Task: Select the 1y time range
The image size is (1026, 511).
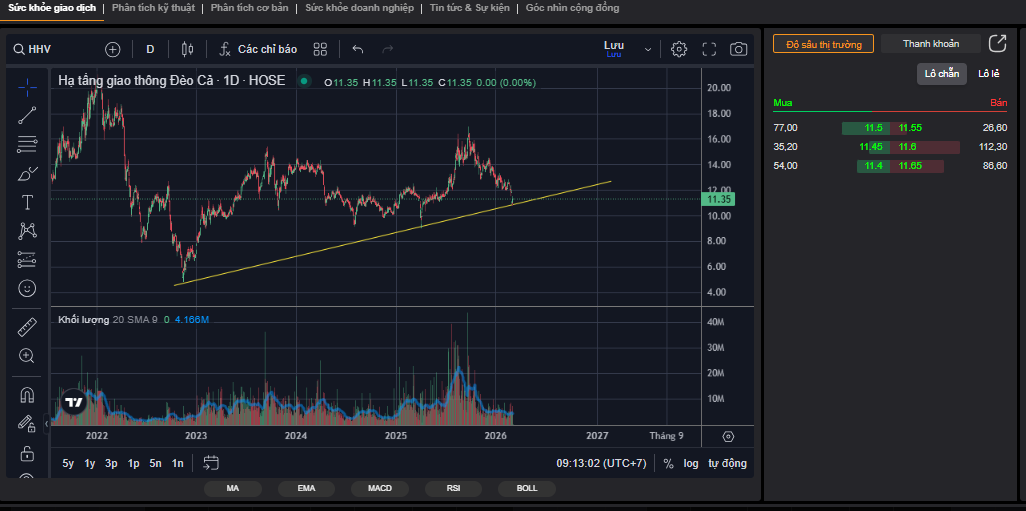Action: point(90,463)
